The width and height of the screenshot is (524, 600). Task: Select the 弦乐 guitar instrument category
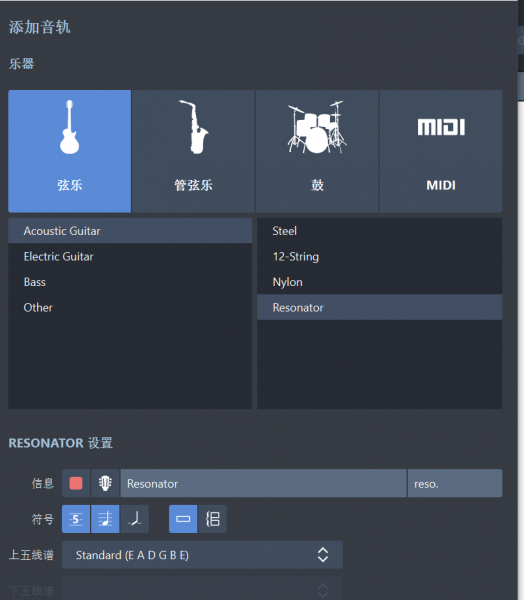point(70,151)
